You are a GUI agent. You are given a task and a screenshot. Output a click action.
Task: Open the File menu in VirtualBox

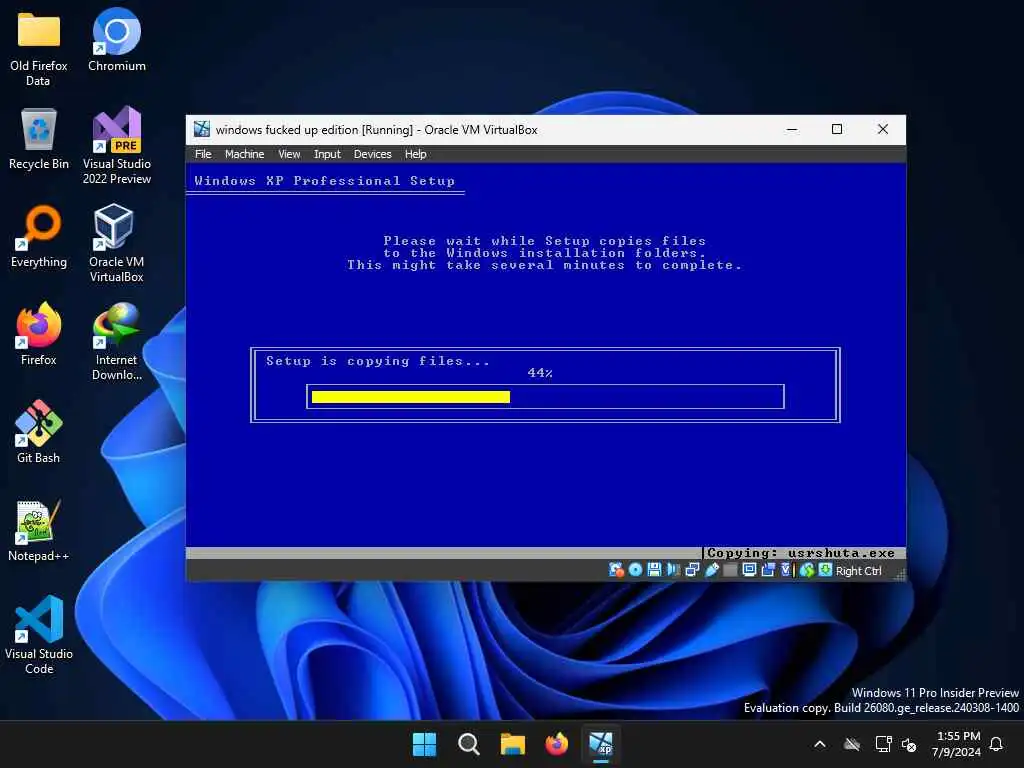click(203, 154)
